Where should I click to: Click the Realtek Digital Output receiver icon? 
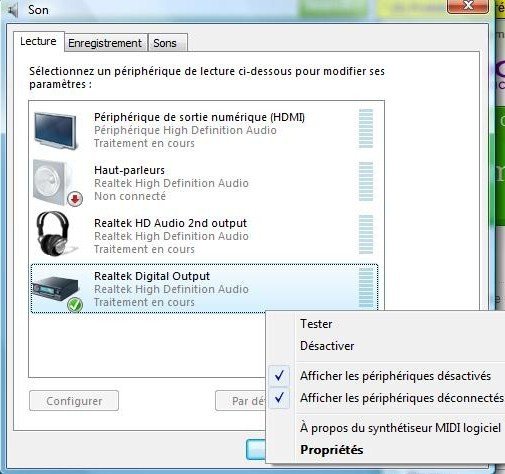point(55,288)
